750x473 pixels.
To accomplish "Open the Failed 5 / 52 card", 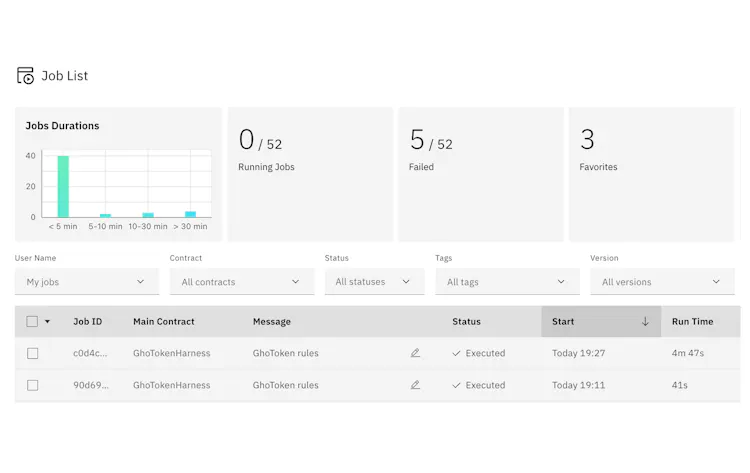I will (x=481, y=174).
